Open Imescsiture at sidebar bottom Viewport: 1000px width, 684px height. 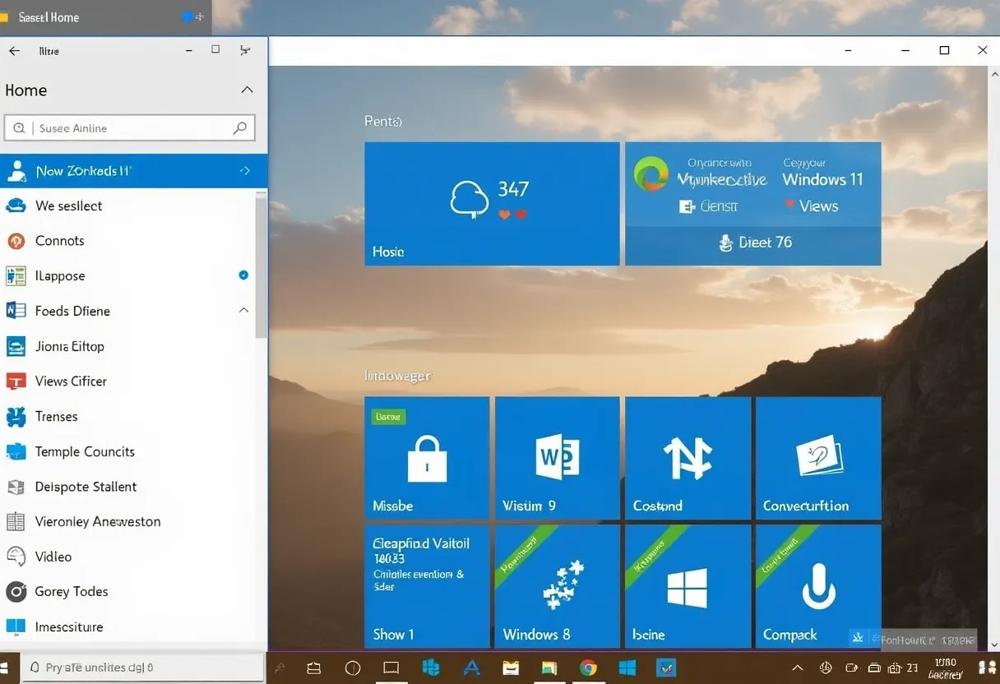tap(128, 627)
